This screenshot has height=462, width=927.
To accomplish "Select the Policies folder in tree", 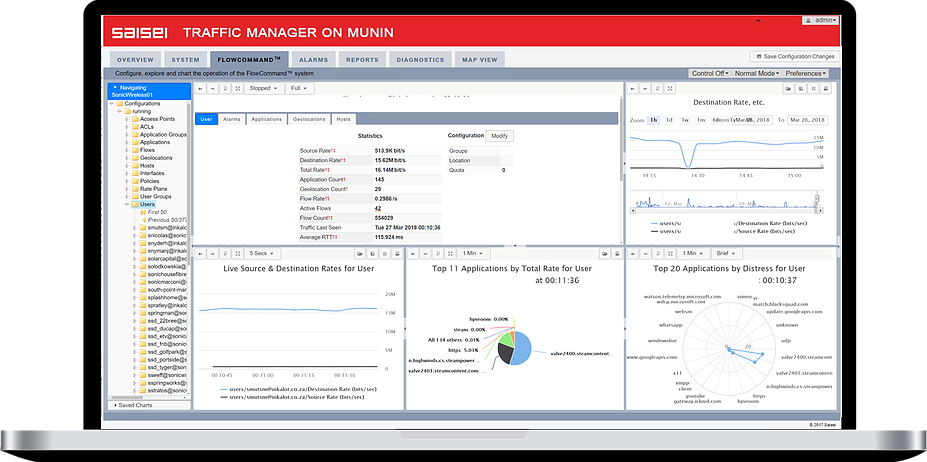I will pos(150,181).
